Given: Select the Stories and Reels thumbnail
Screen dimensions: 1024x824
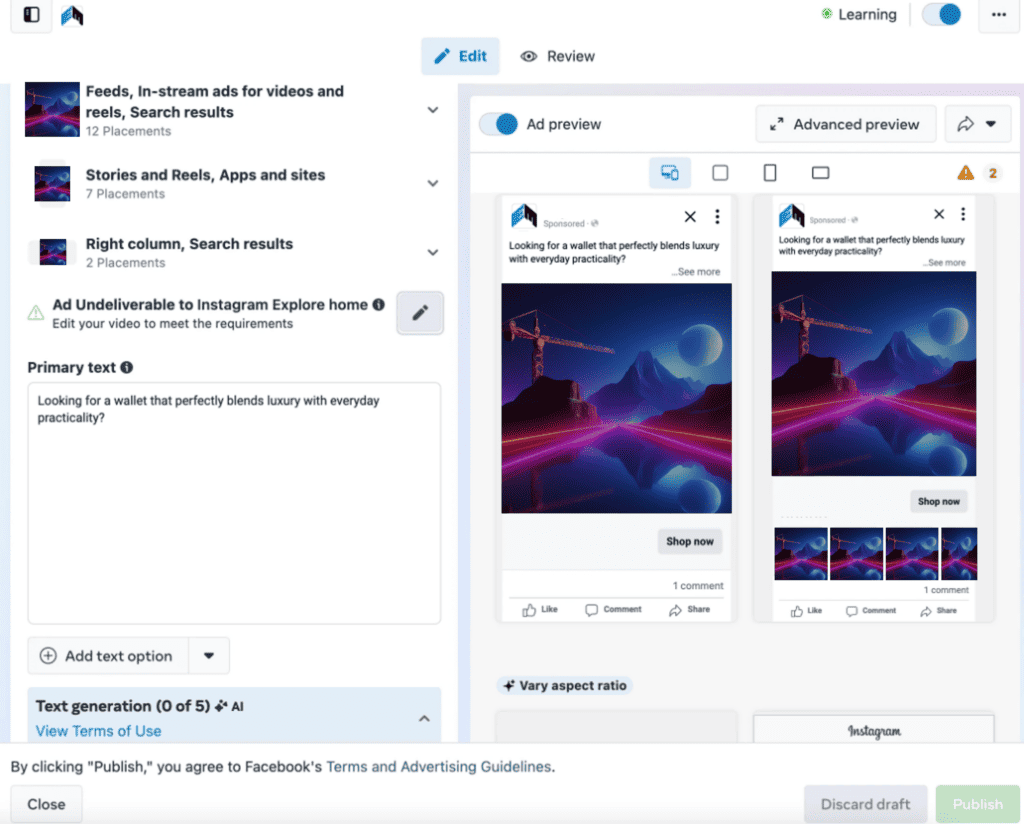Looking at the screenshot, I should pos(52,183).
